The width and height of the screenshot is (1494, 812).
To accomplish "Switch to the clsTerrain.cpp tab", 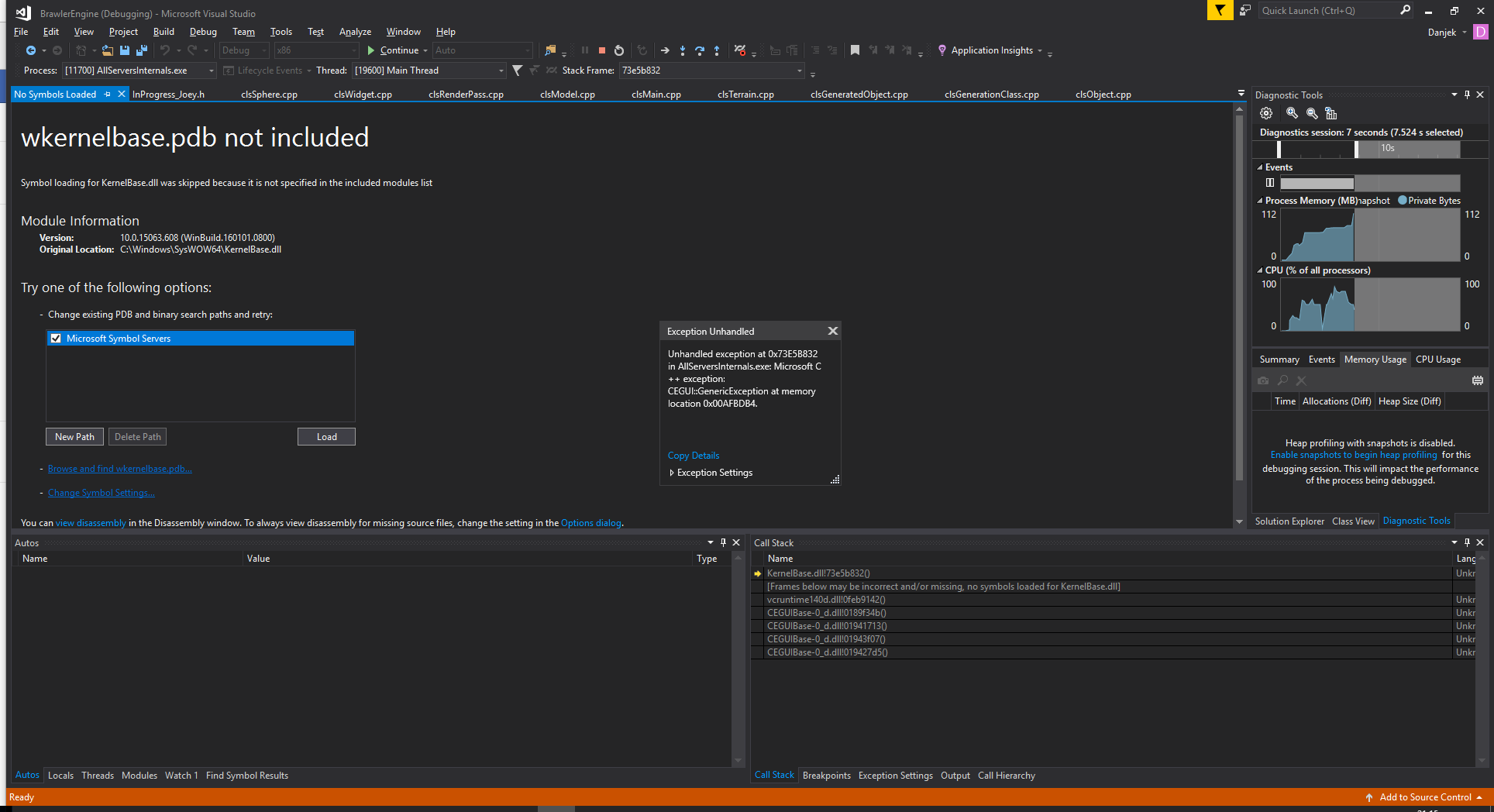I will point(745,95).
